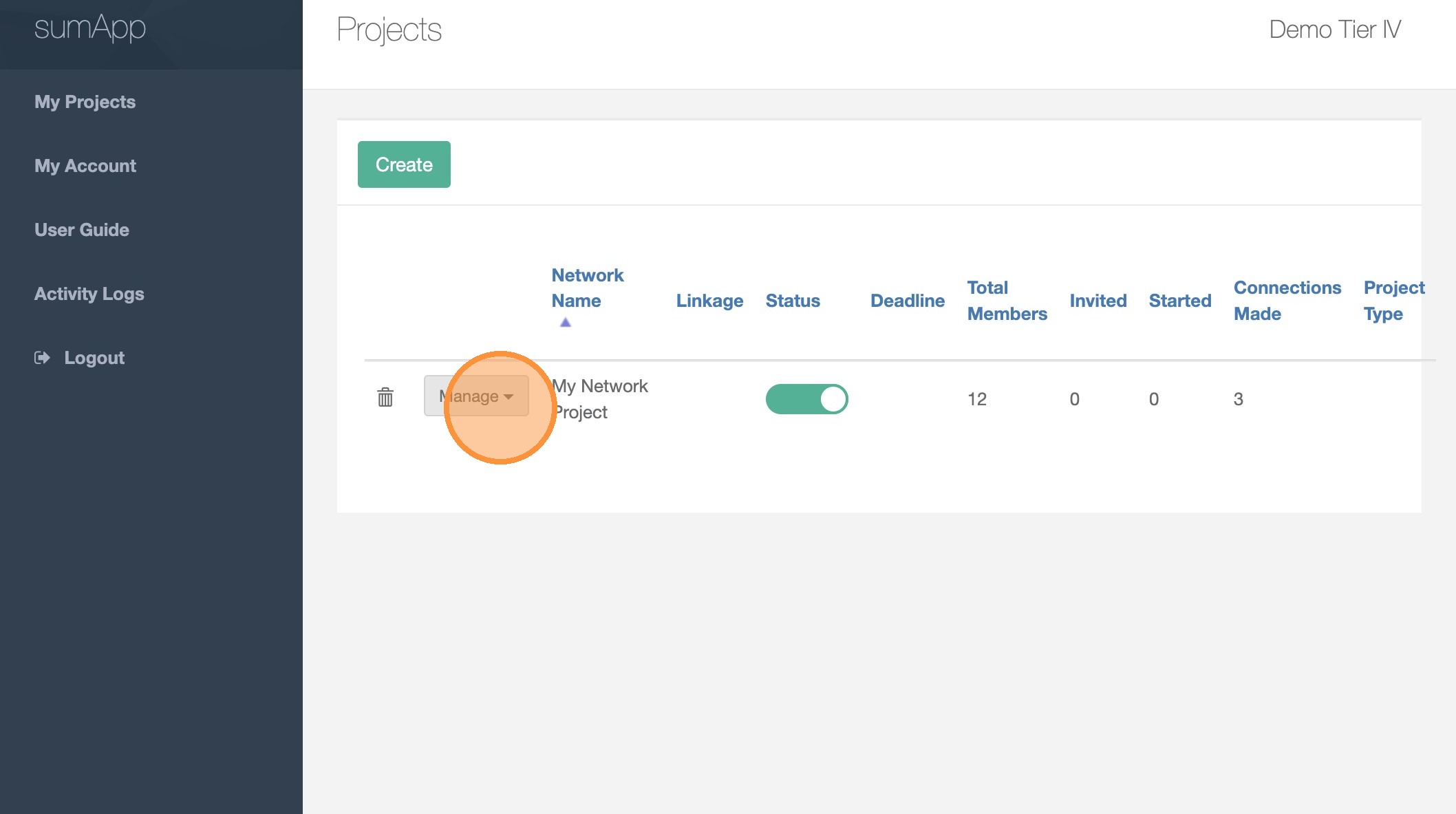
Task: Sort by Deadline column header
Action: (x=907, y=301)
